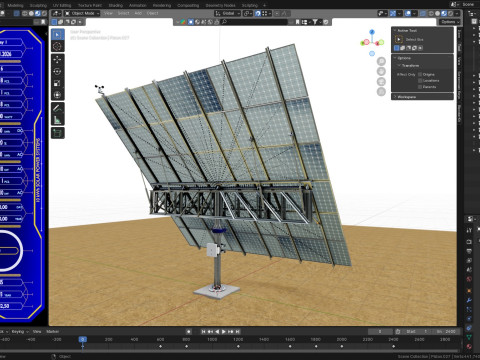The height and width of the screenshot is (360, 480).
Task: Select the Cursor tool
Action: tap(57, 47)
